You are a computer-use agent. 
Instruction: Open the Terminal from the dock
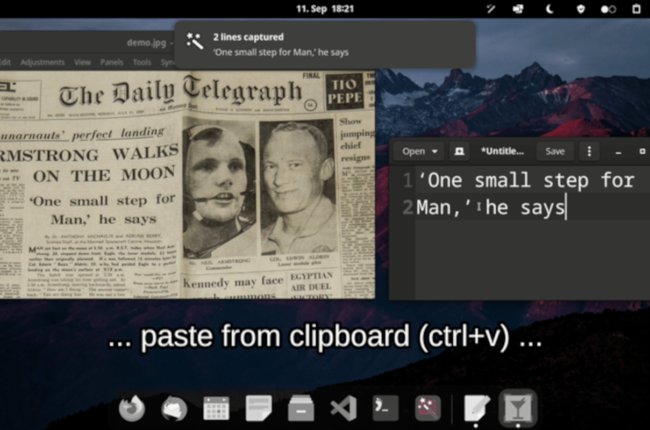tap(386, 408)
